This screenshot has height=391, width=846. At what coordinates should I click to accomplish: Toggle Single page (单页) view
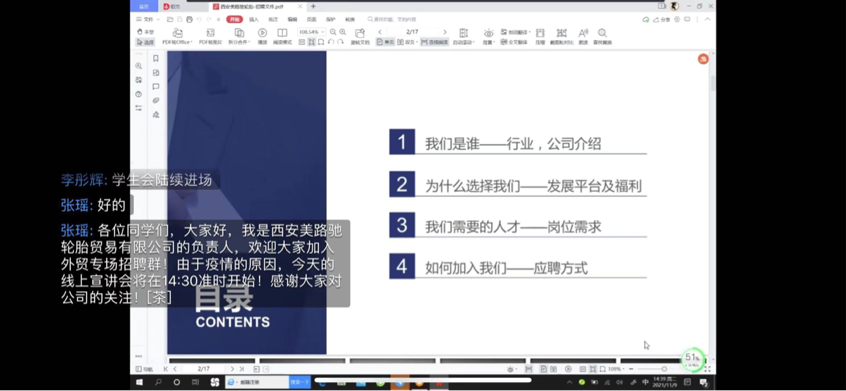point(385,42)
